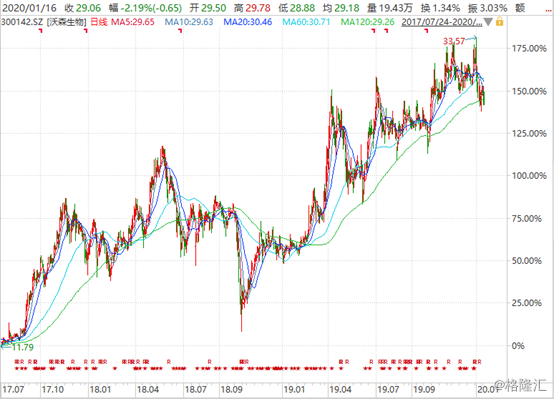Open the date range dropdown arrow

pos(488,22)
